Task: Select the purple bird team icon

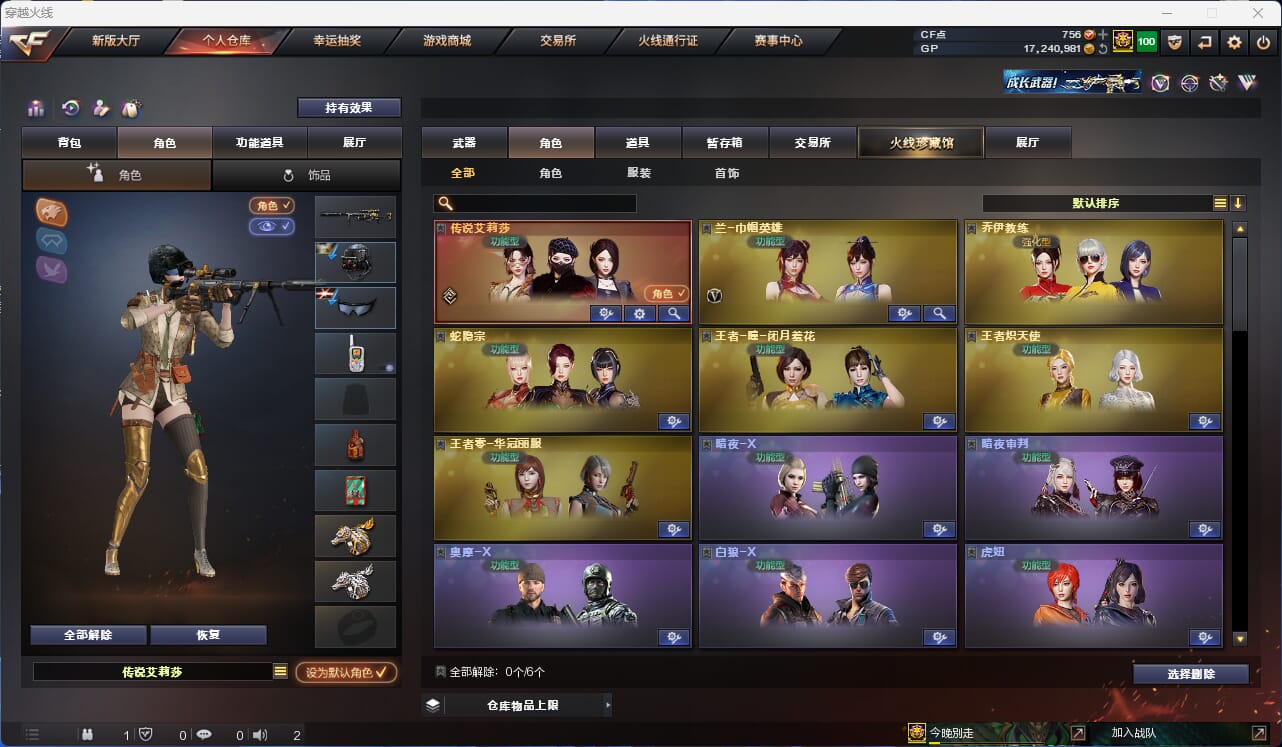Action: tap(52, 269)
